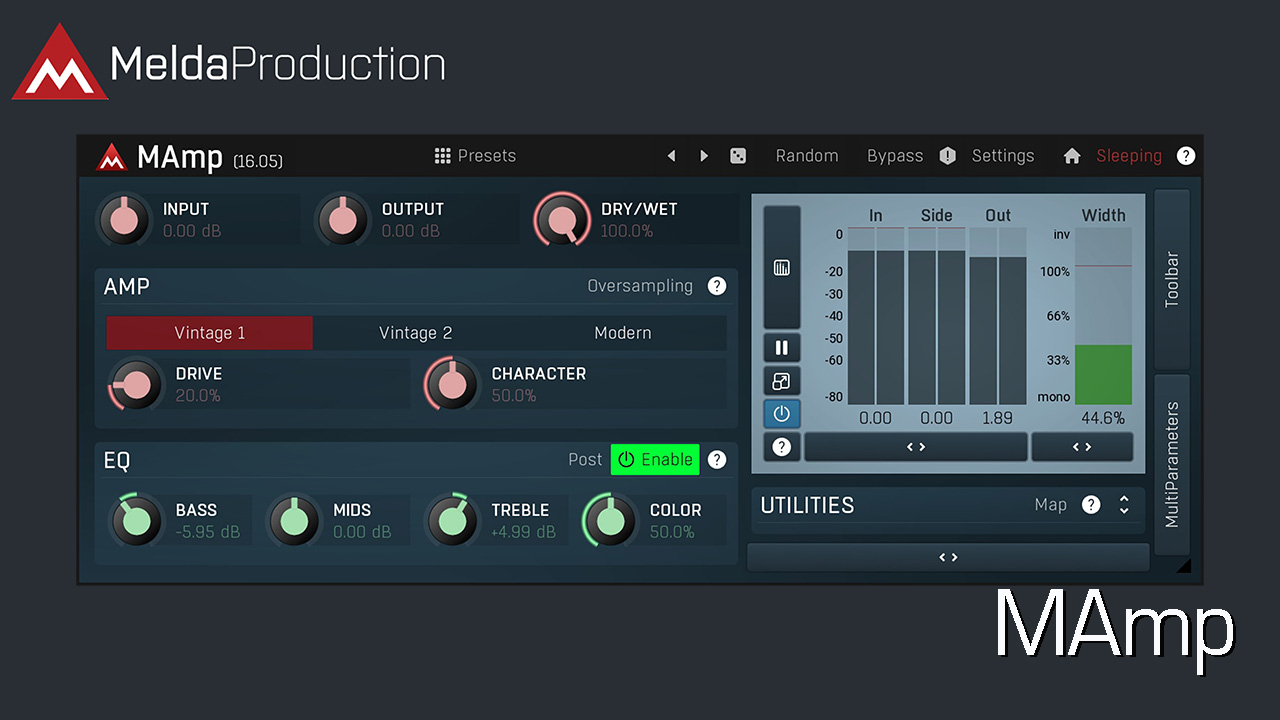Click the meter popup window icon
Viewport: 1280px width, 720px height.
781,381
